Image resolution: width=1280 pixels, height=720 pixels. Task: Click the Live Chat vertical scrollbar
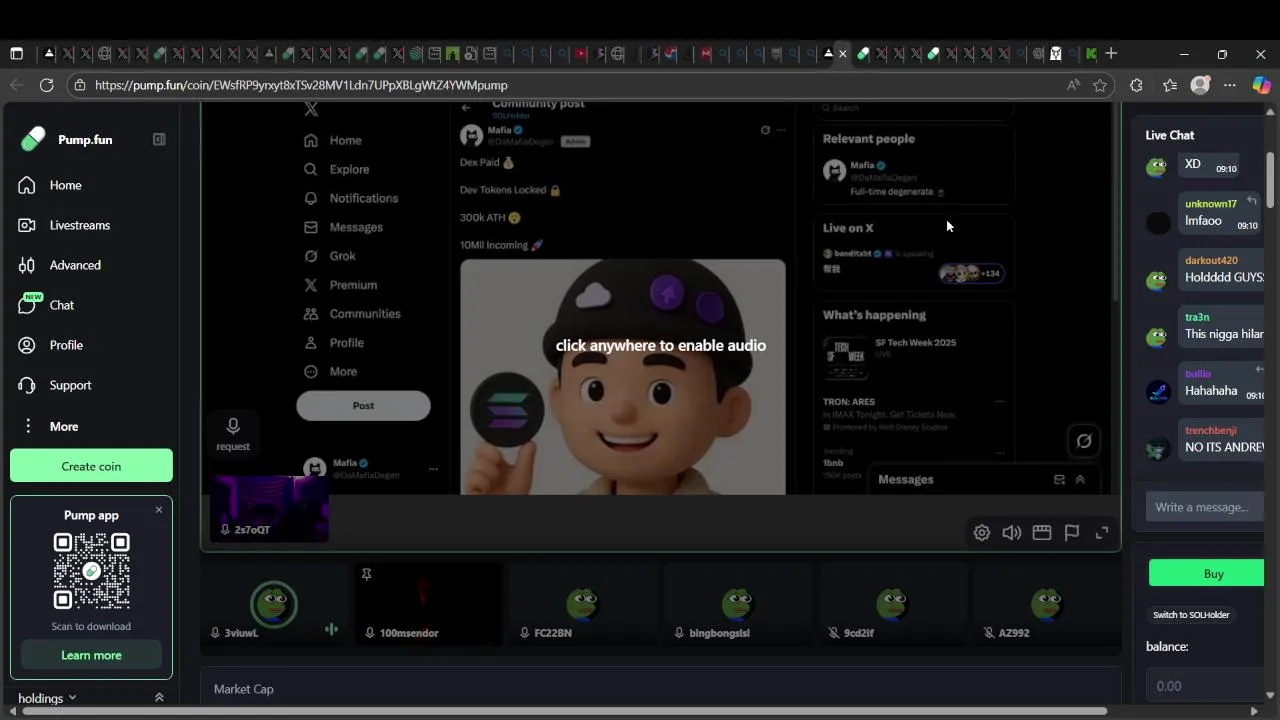(x=1270, y=180)
